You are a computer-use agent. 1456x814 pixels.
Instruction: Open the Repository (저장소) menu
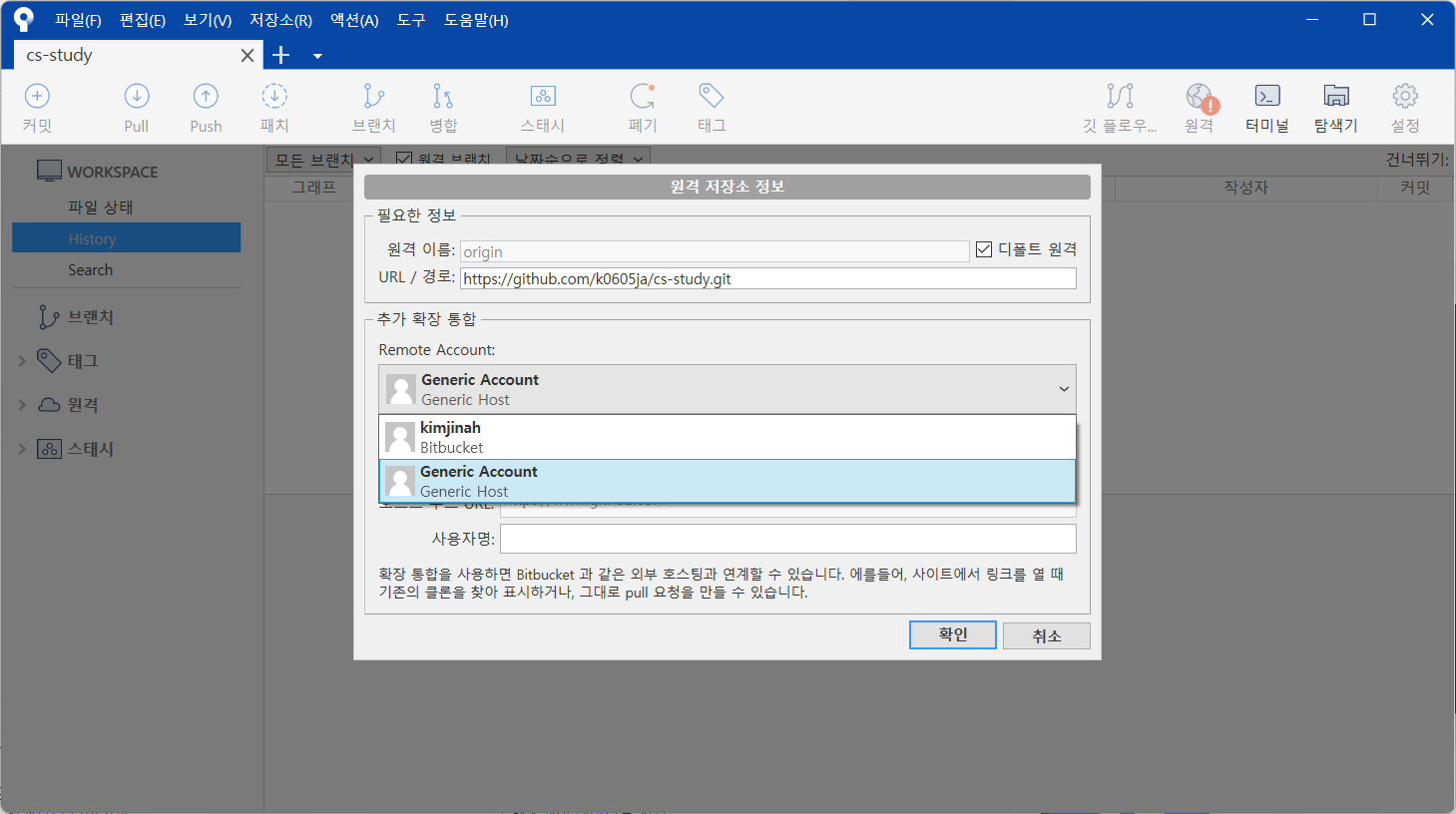(x=280, y=20)
